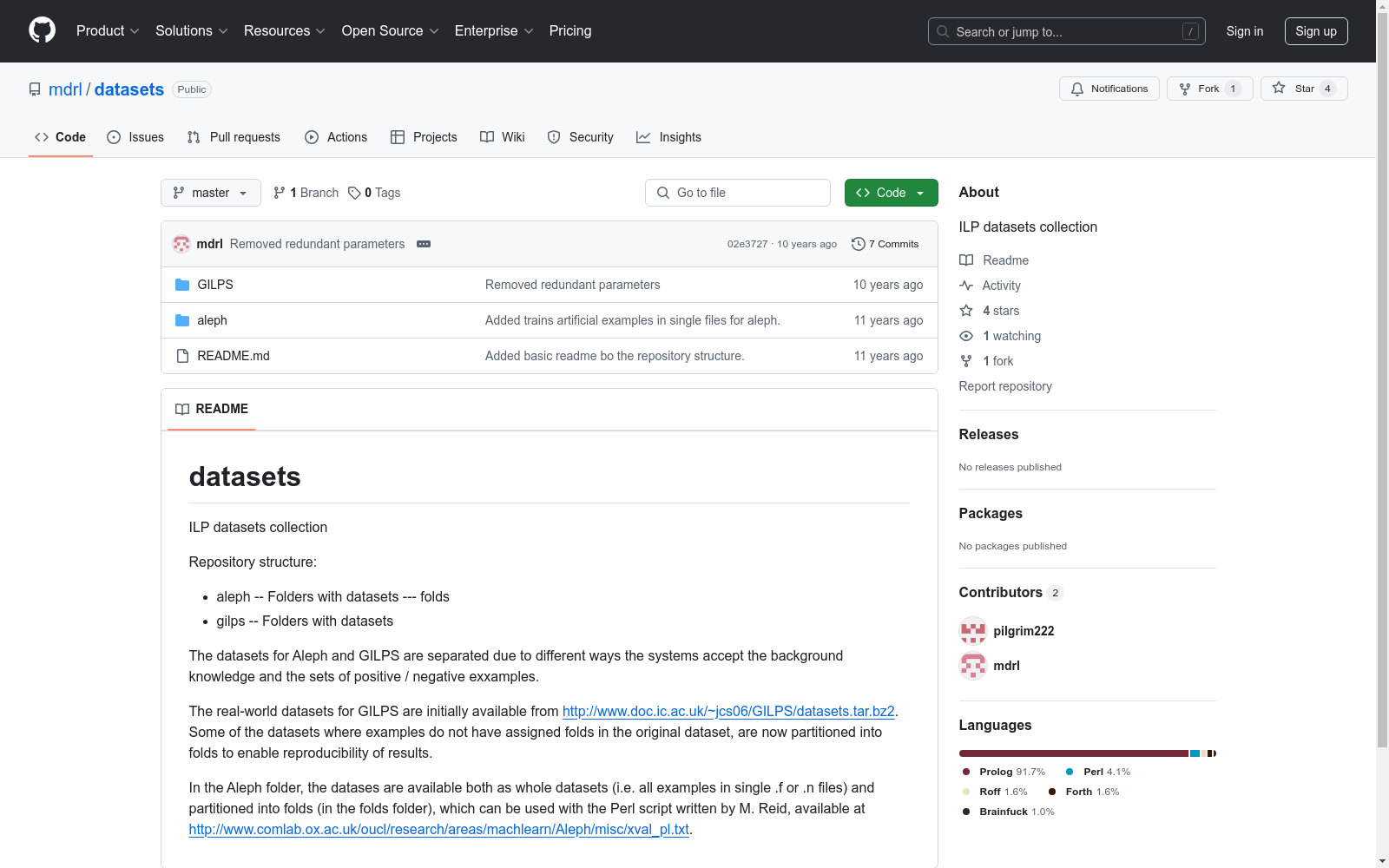The image size is (1389, 868).
Task: Click the Search or jump to field
Action: pos(1067,31)
